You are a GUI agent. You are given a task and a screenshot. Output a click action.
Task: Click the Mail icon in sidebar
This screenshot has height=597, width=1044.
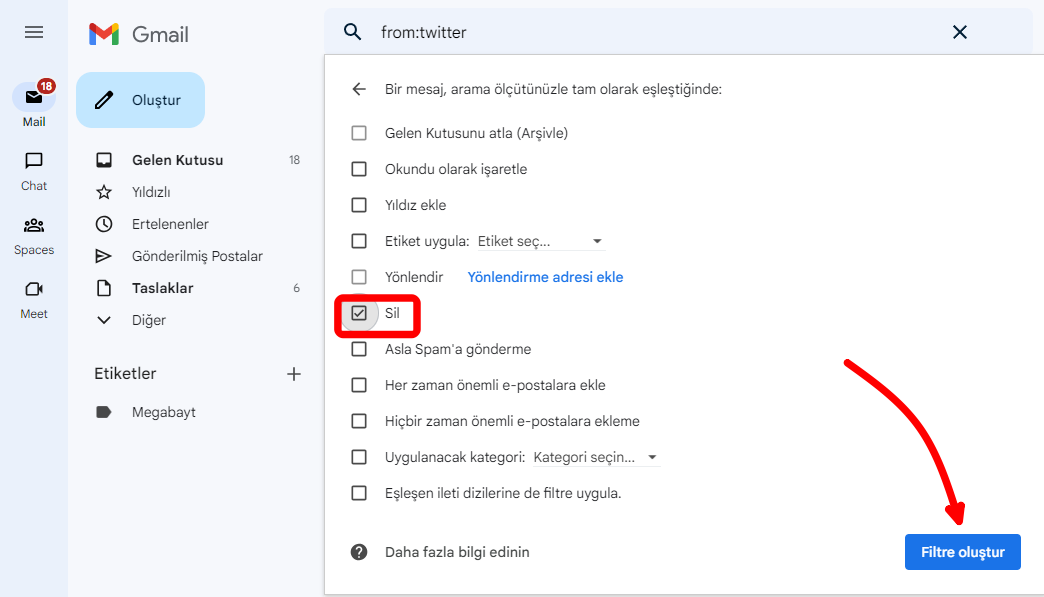point(34,98)
